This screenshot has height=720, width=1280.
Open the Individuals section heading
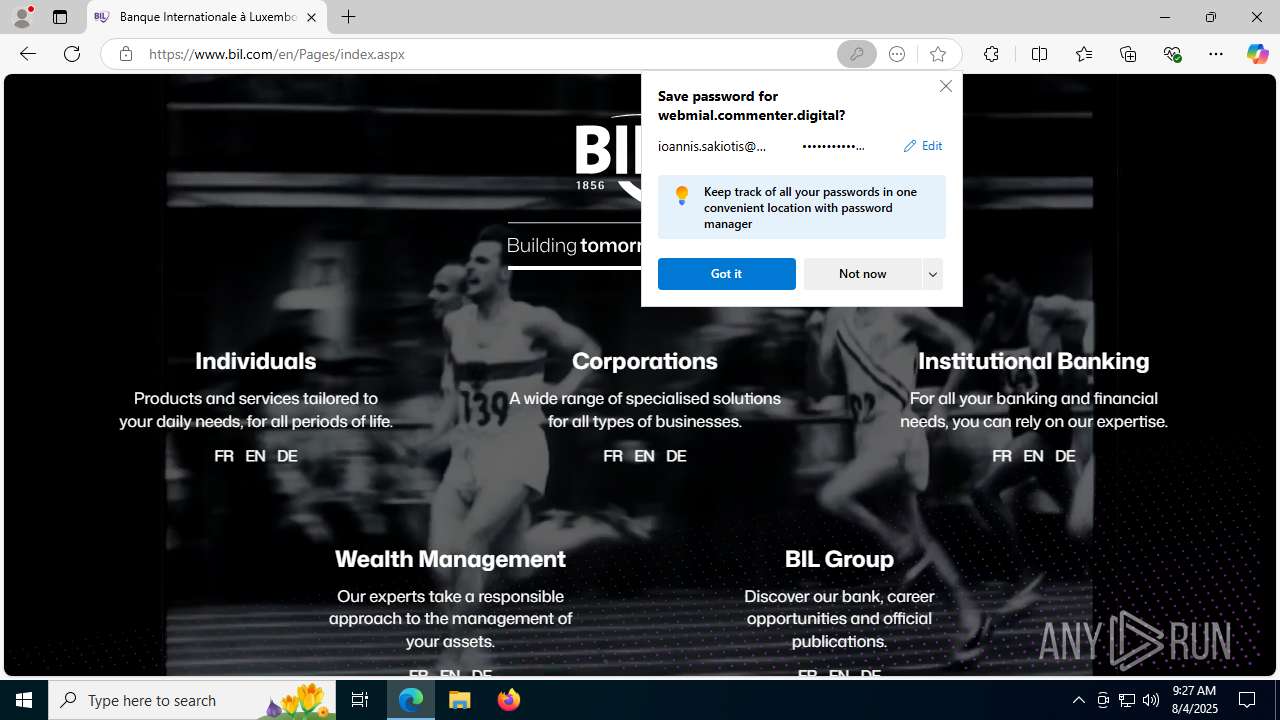[255, 361]
